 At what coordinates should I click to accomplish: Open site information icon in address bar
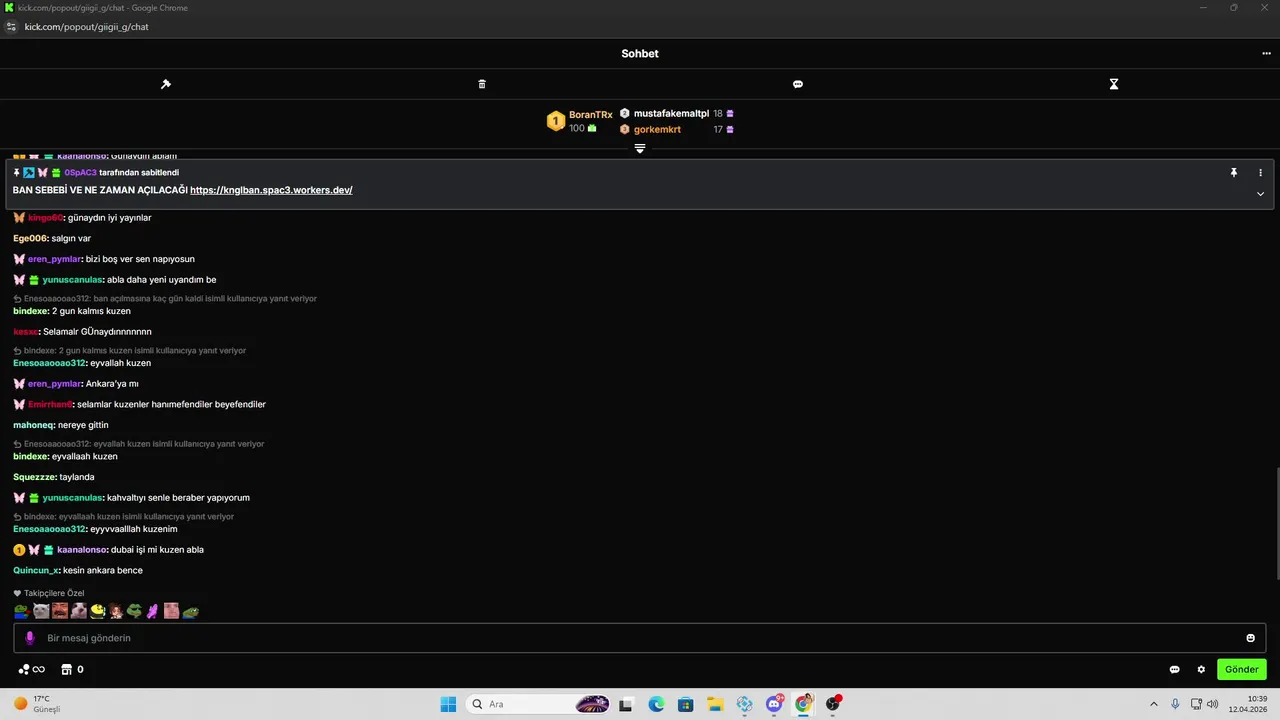point(11,27)
